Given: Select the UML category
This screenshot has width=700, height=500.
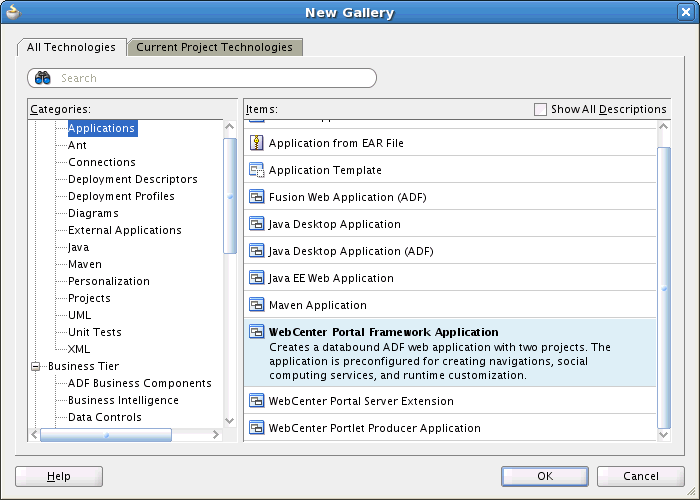Looking at the screenshot, I should [79, 315].
